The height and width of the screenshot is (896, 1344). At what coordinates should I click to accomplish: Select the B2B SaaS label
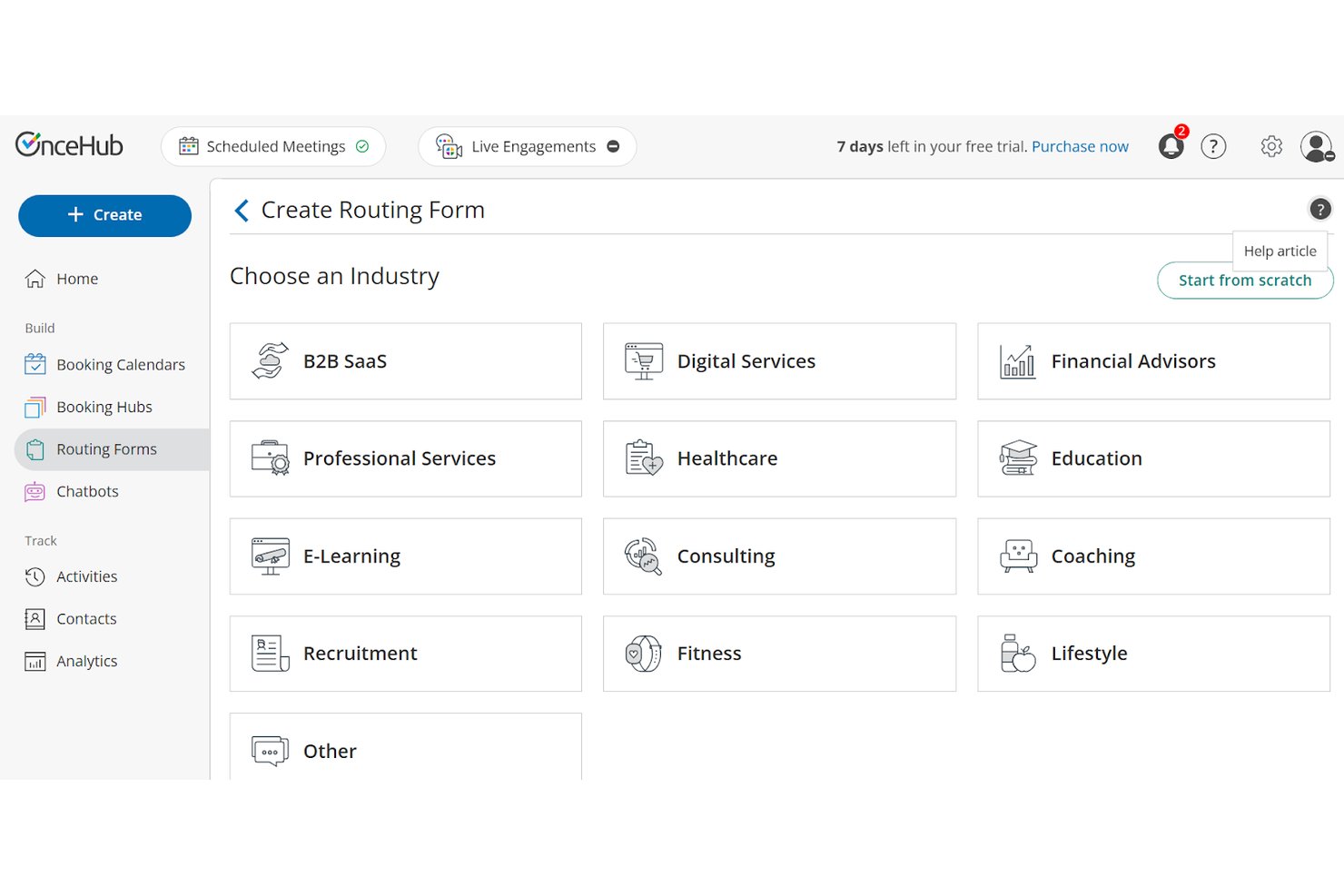[345, 361]
